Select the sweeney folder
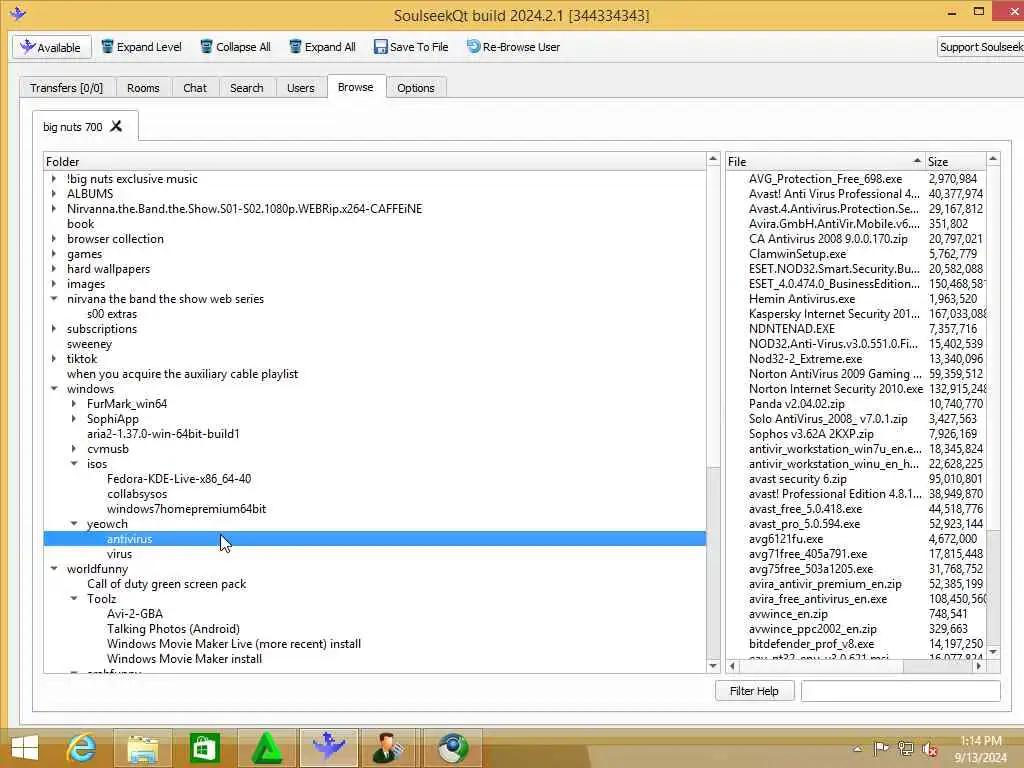 tap(89, 344)
